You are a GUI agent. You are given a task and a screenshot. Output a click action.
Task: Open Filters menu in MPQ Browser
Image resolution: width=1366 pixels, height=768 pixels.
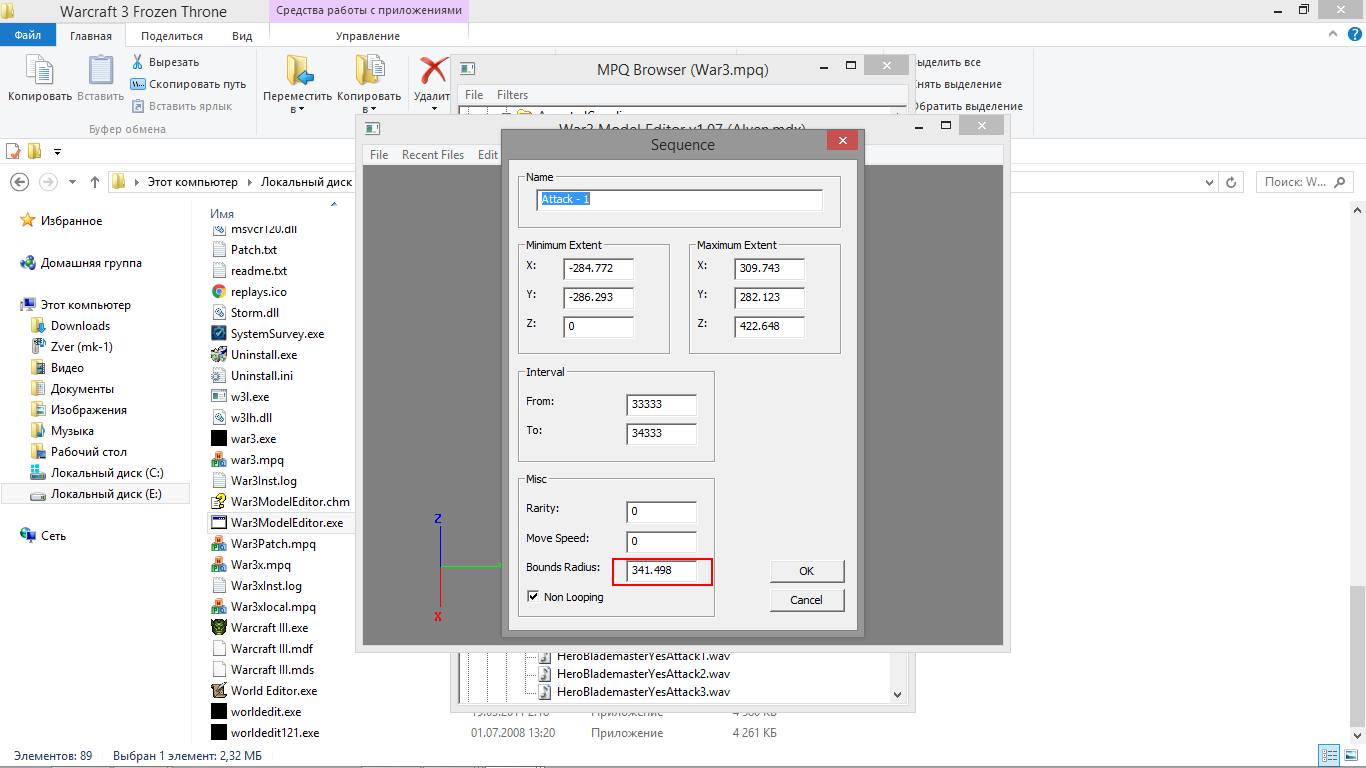pyautogui.click(x=513, y=95)
